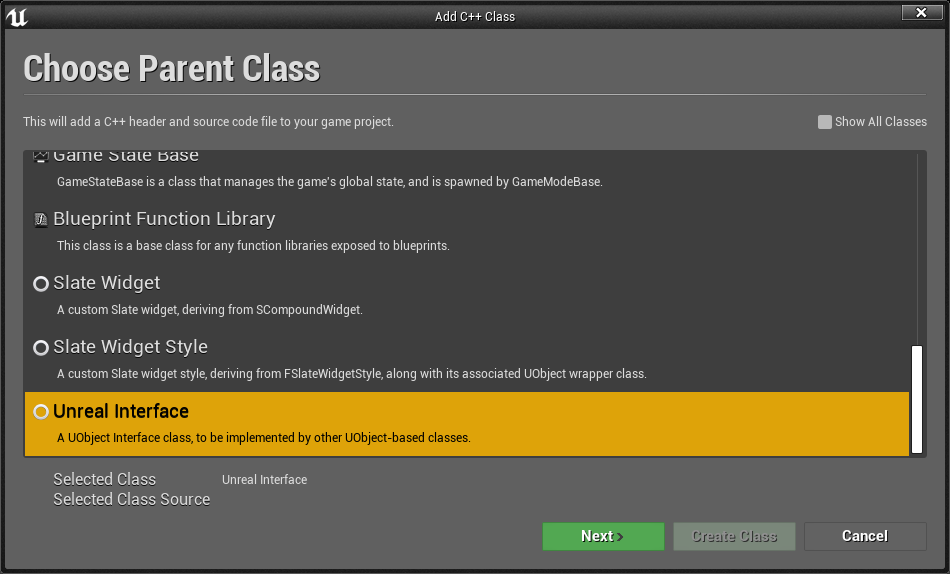Click the 'Unreal Interface' selected class value
Image resolution: width=950 pixels, height=574 pixels.
pos(264,480)
